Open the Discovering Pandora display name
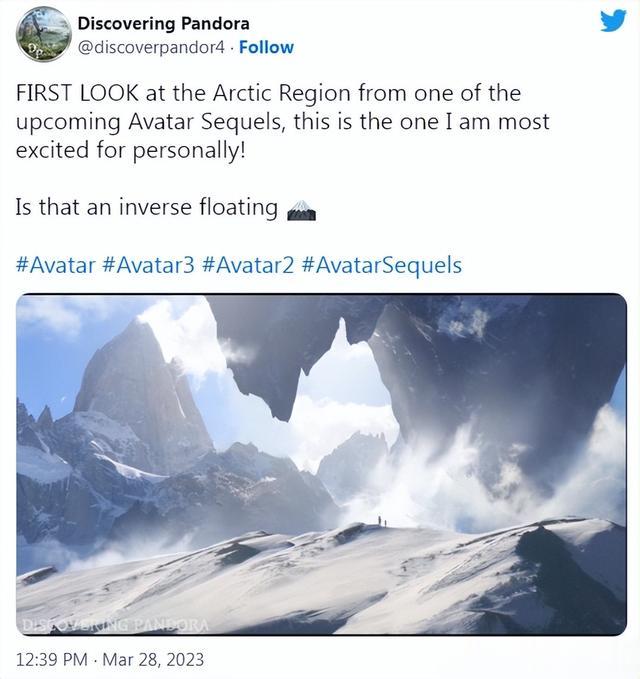The width and height of the screenshot is (640, 679). [163, 23]
